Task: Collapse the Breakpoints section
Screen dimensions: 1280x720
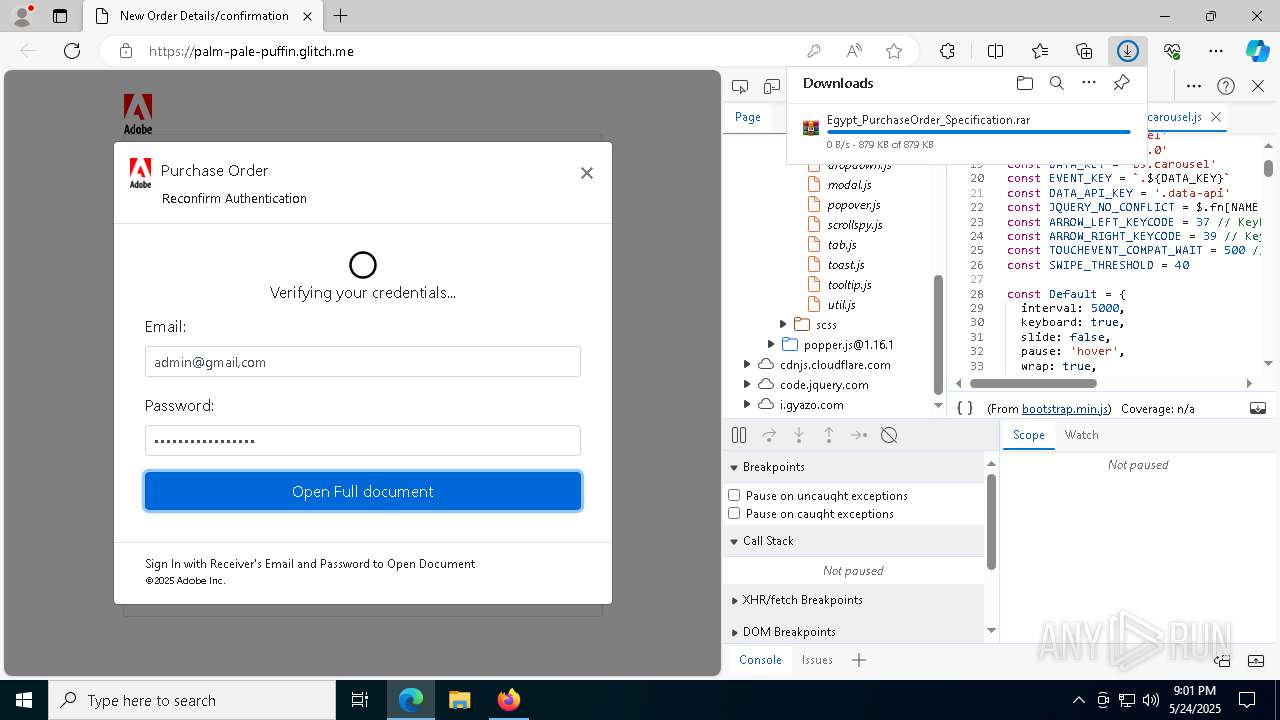Action: click(734, 467)
